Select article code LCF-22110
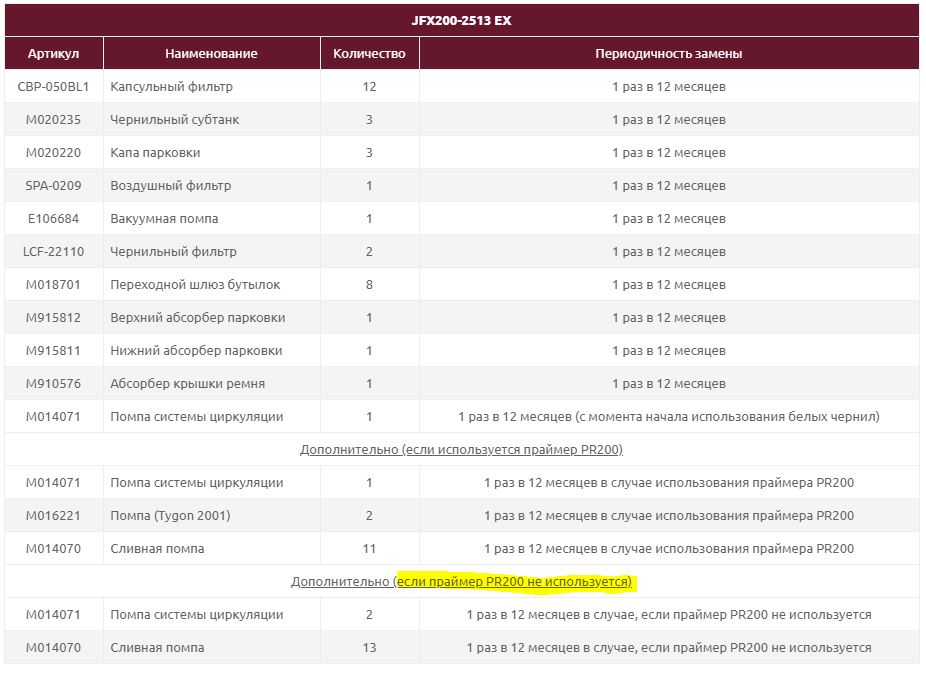The height and width of the screenshot is (677, 926). point(53,252)
